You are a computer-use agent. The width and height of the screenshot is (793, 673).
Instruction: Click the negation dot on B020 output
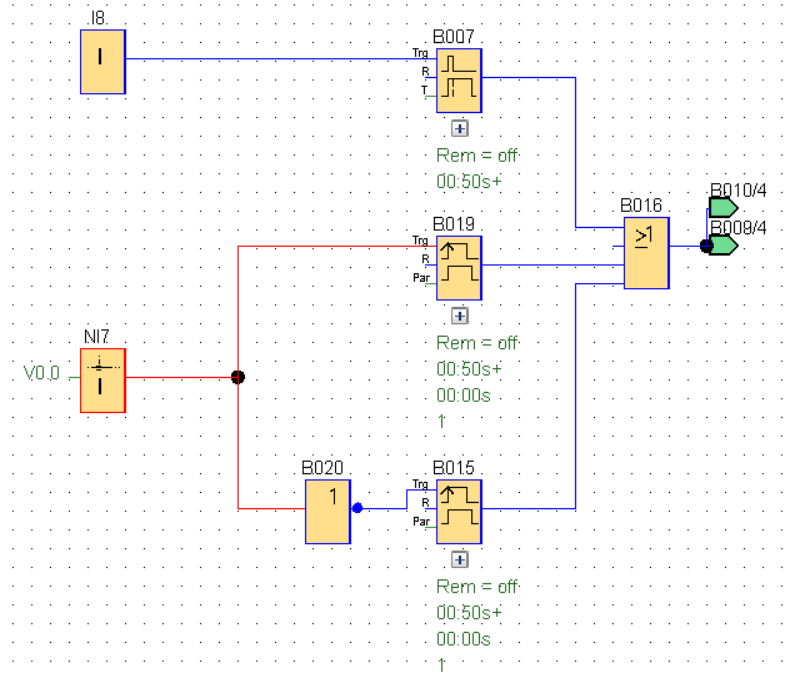tap(357, 508)
